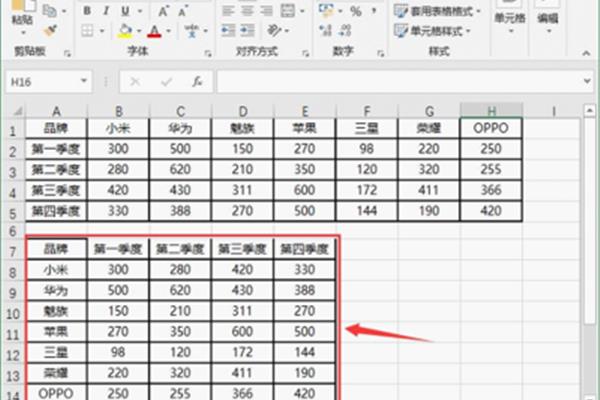Increase the cell indent

coord(248,31)
